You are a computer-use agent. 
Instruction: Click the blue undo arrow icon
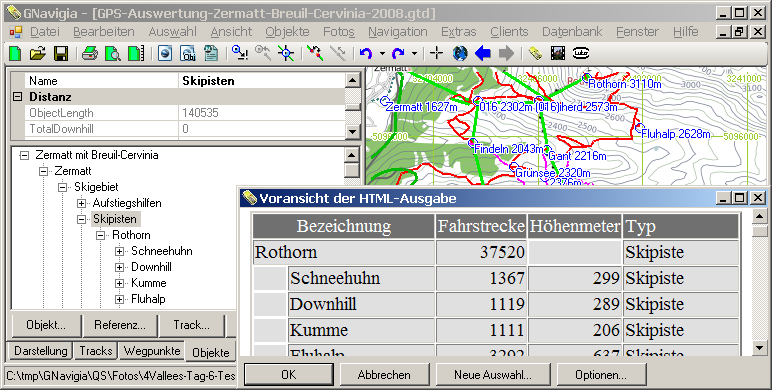coord(366,53)
